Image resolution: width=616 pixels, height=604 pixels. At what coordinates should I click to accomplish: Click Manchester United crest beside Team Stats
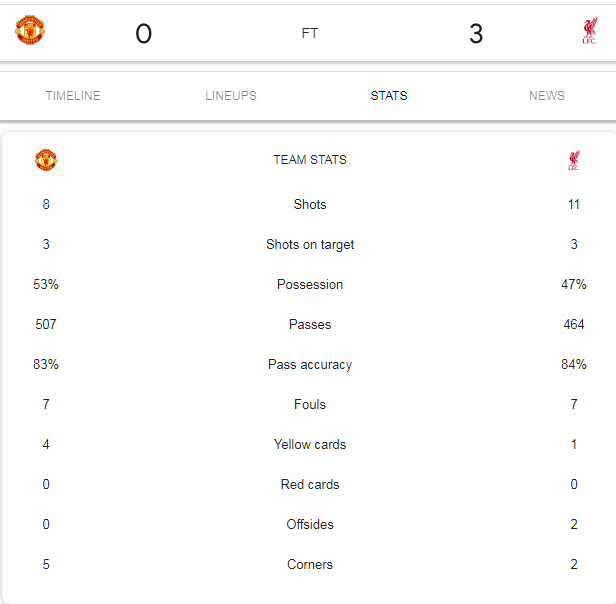[x=46, y=160]
